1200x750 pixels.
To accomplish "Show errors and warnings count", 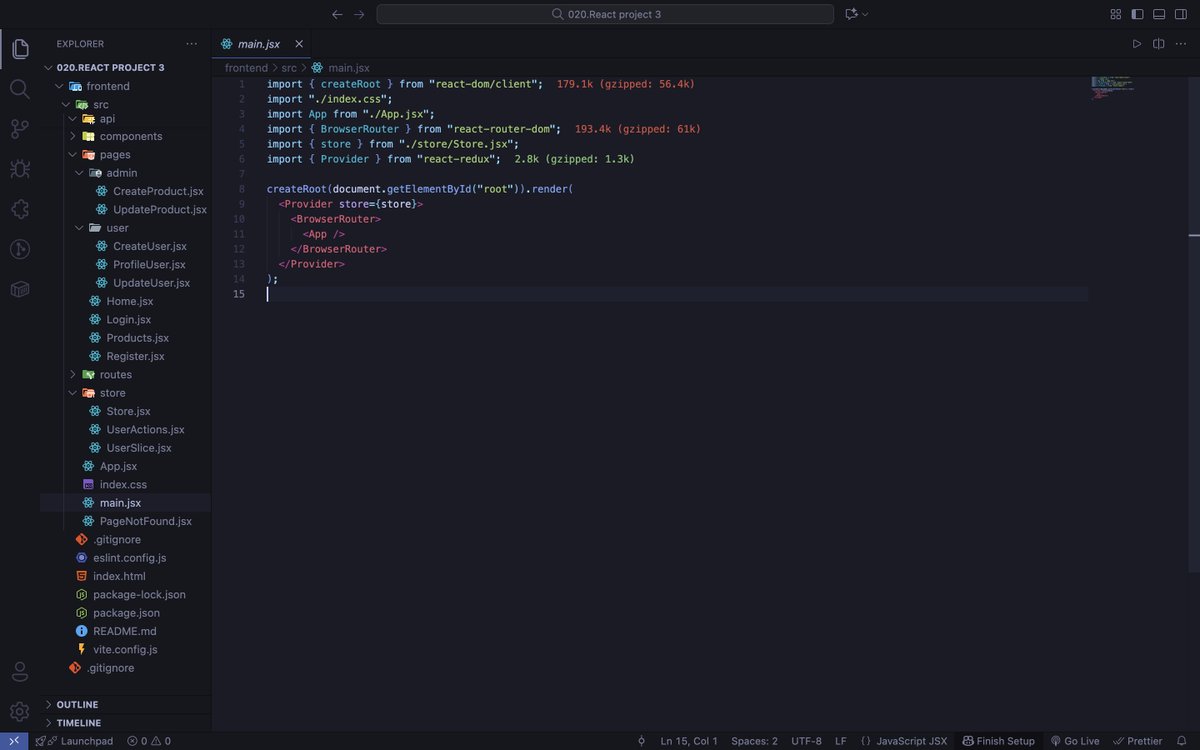I will [x=149, y=741].
